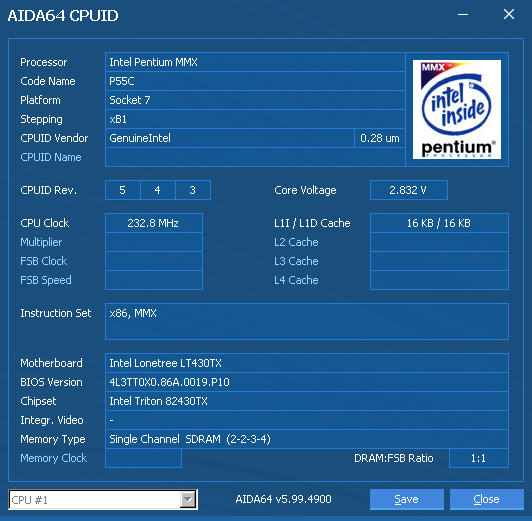
Task: Click CPUID Rev. family value '5'
Action: click(122, 190)
